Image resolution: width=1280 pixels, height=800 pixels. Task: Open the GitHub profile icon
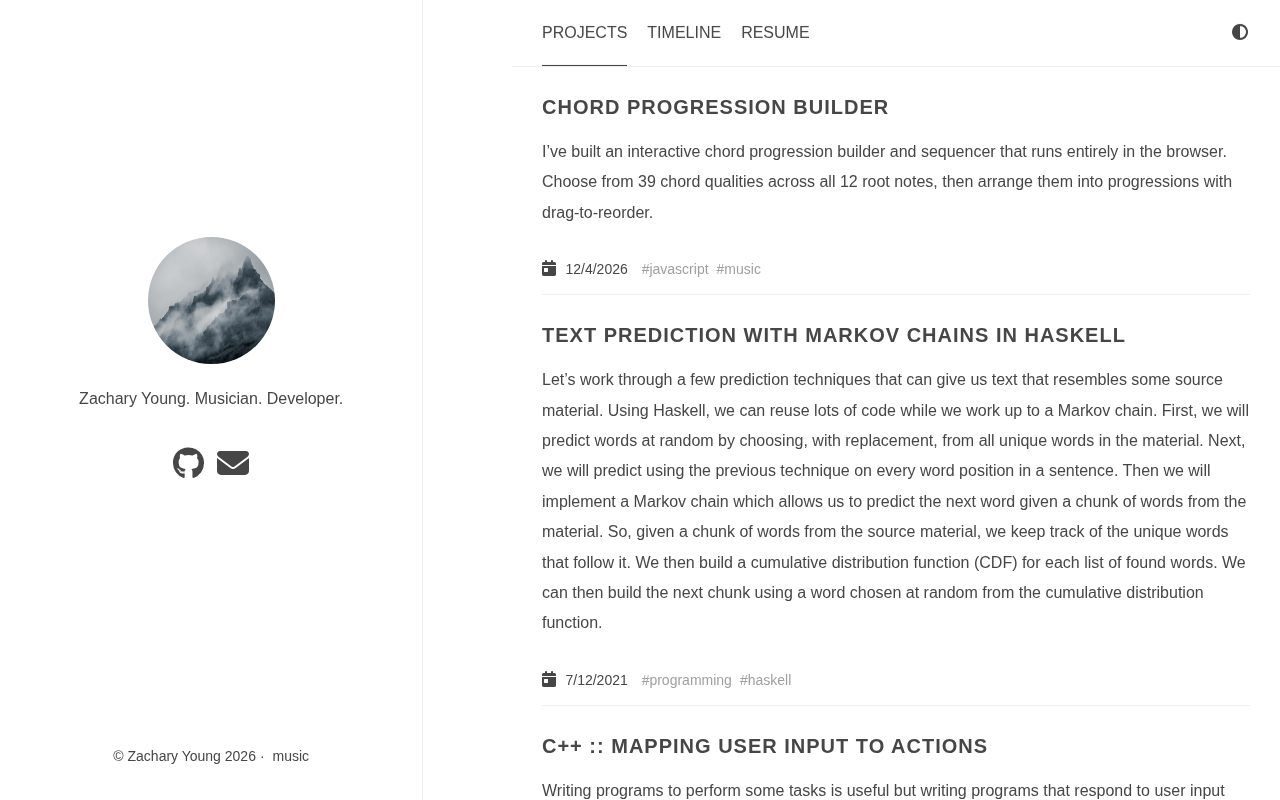(188, 463)
